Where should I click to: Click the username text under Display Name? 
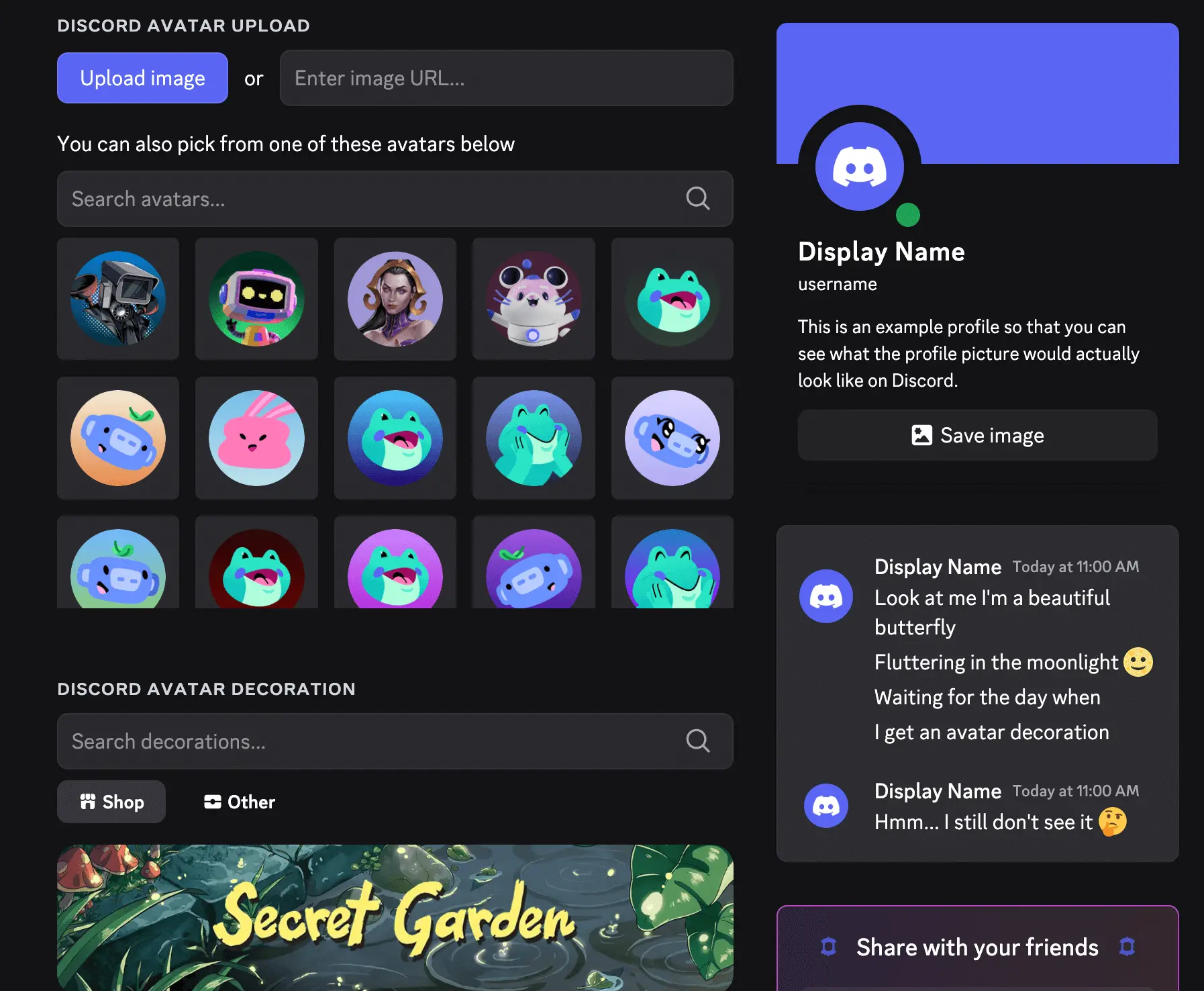coord(837,284)
